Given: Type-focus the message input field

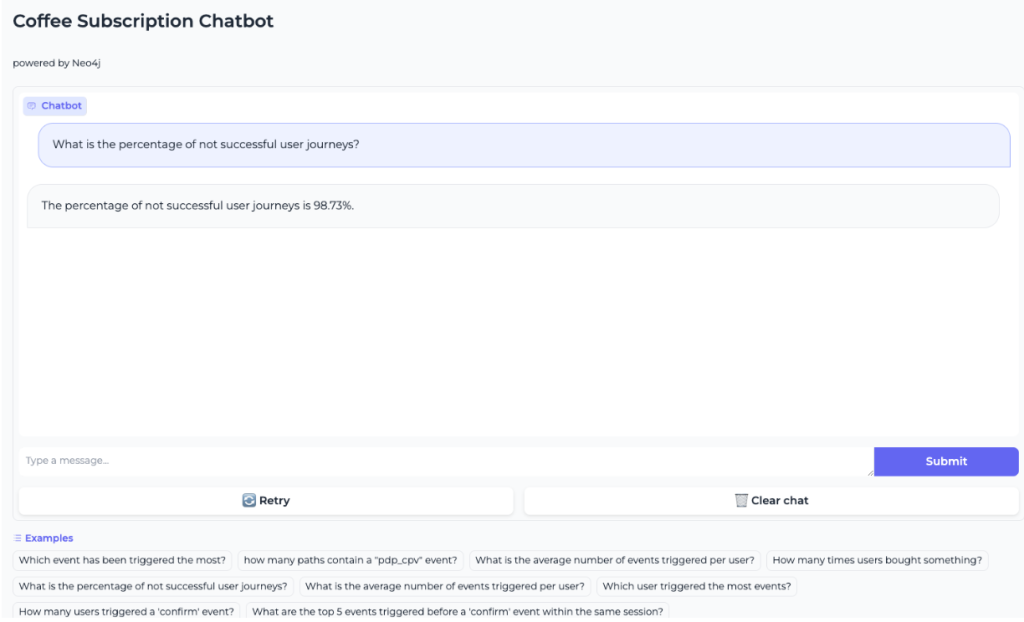Looking at the screenshot, I should (445, 461).
